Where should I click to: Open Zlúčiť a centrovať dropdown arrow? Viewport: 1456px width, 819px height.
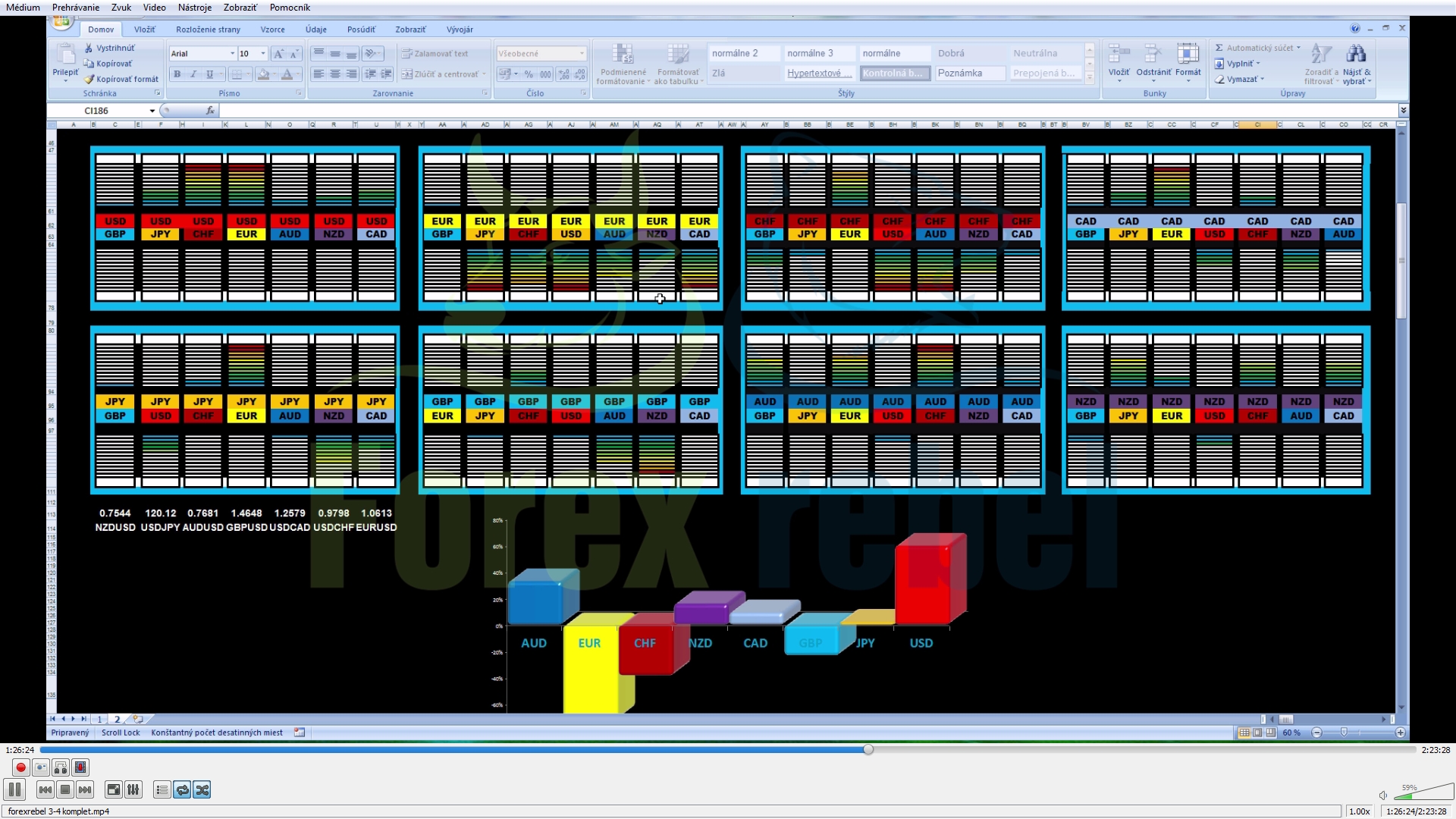[x=485, y=74]
